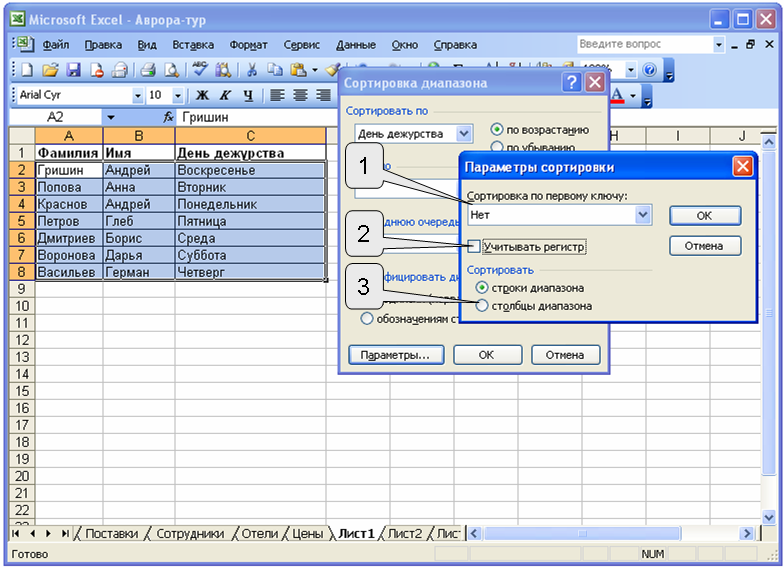Open the Сортировка по первому ключу dropdown
The image size is (784, 568).
tap(642, 214)
